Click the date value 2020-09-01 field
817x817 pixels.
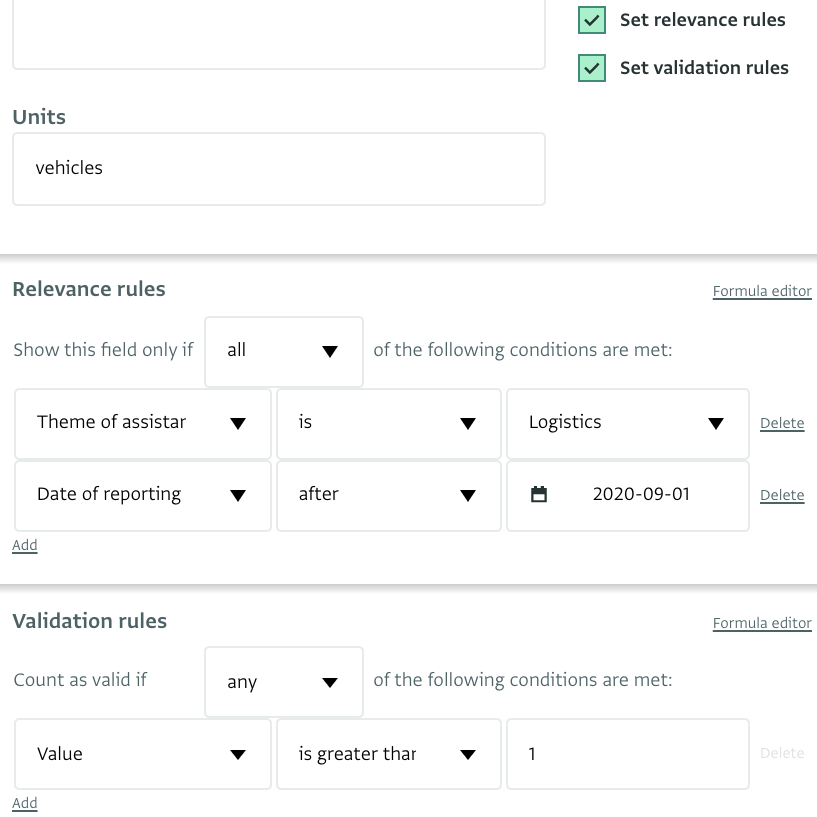click(x=641, y=494)
